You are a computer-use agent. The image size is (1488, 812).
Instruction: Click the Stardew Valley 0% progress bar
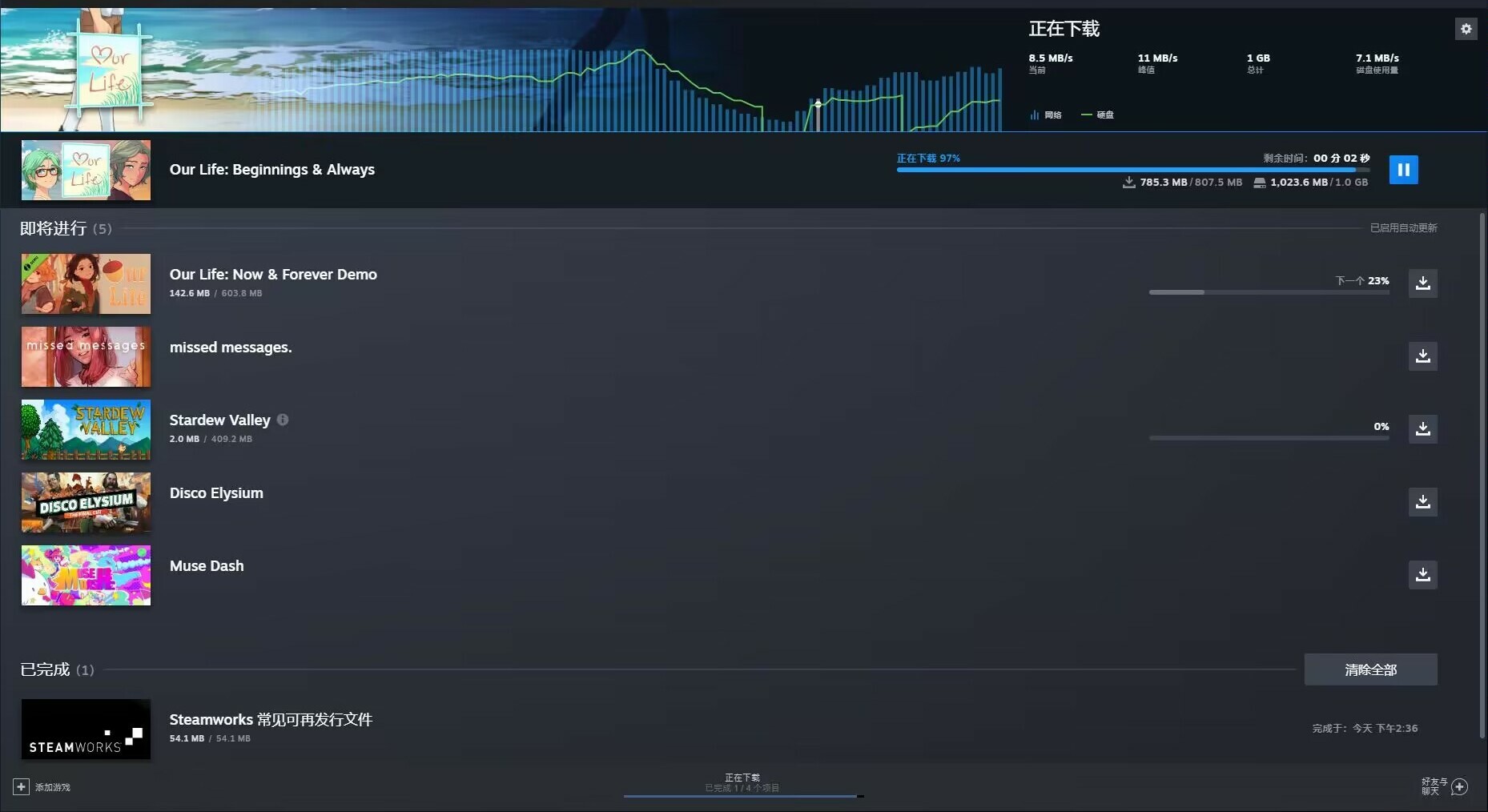pos(1269,438)
